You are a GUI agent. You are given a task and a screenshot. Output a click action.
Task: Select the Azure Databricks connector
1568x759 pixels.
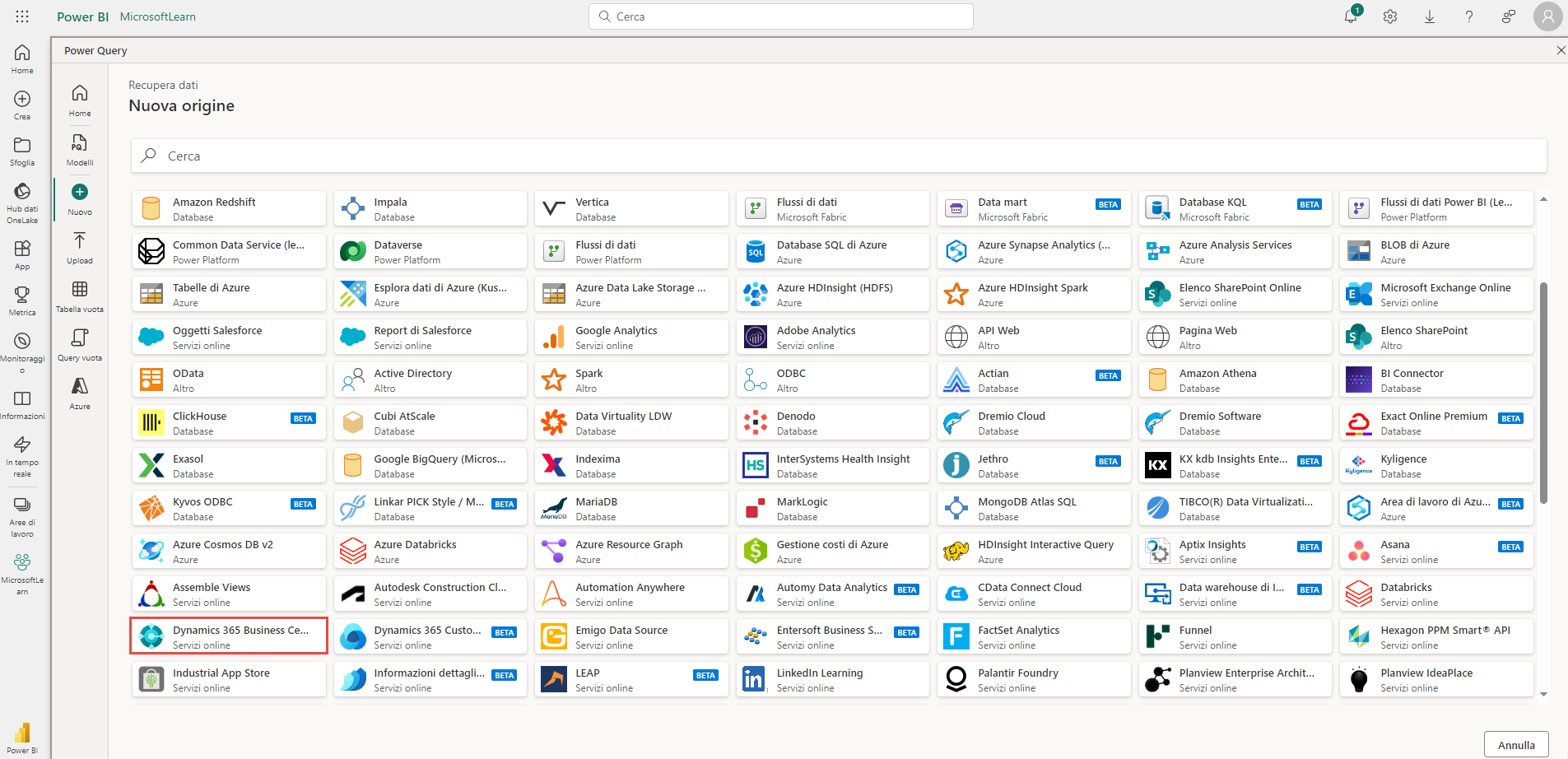430,551
